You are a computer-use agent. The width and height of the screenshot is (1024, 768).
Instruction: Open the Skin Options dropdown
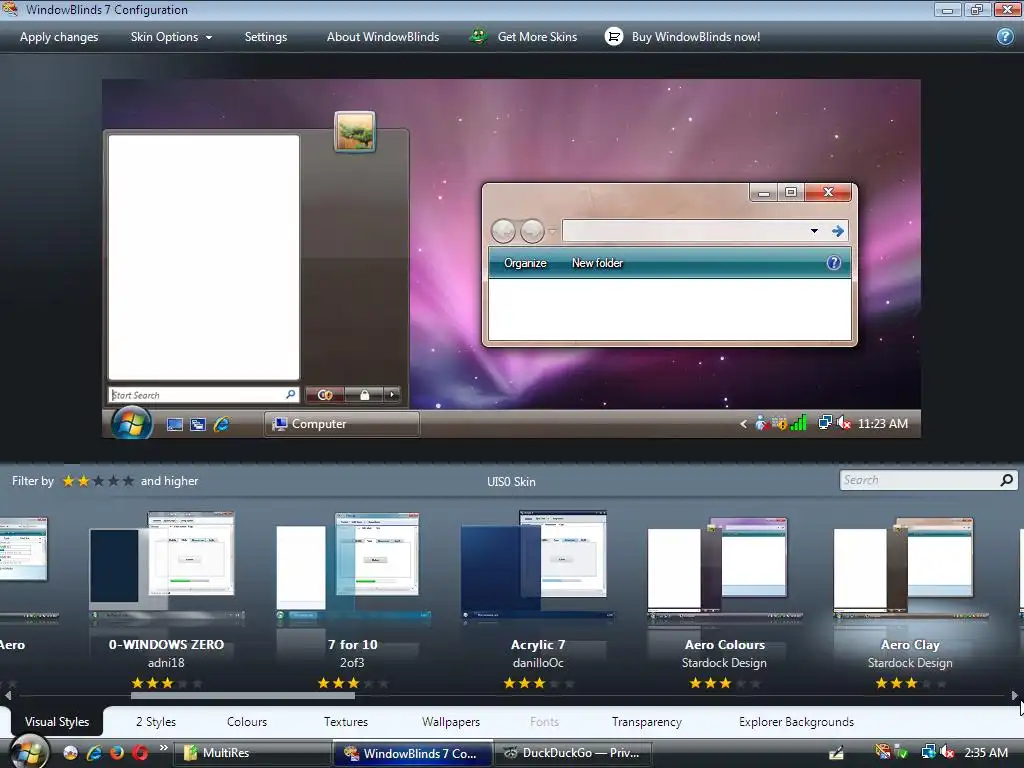(x=171, y=37)
